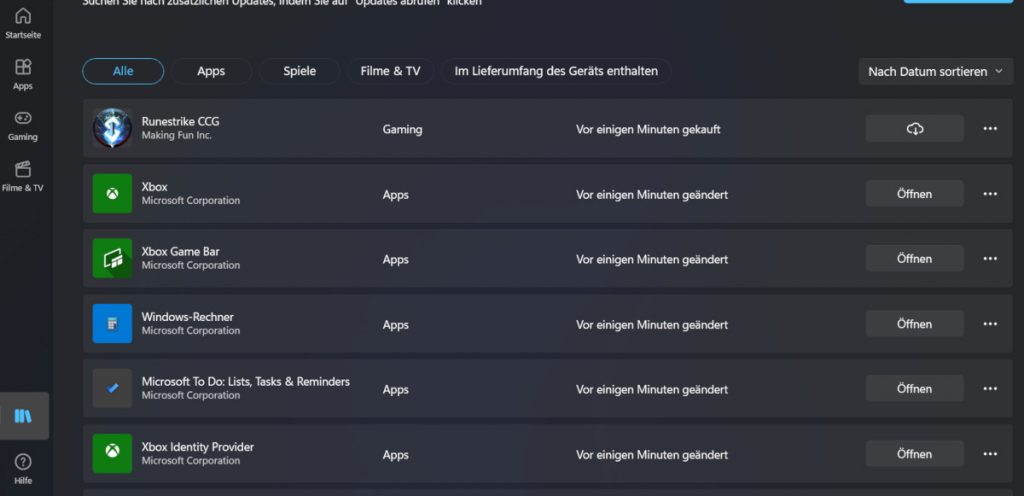Click the Xbox Game Bar icon

(112, 258)
